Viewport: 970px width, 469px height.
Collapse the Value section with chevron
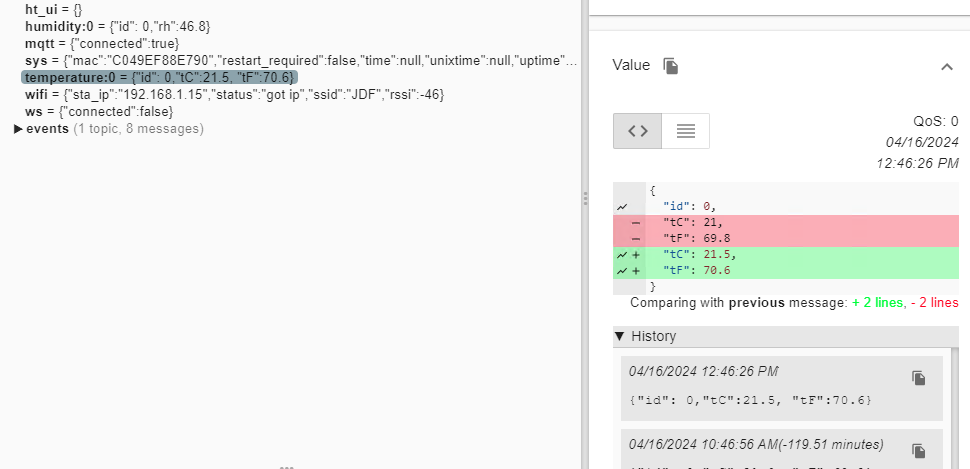point(947,66)
